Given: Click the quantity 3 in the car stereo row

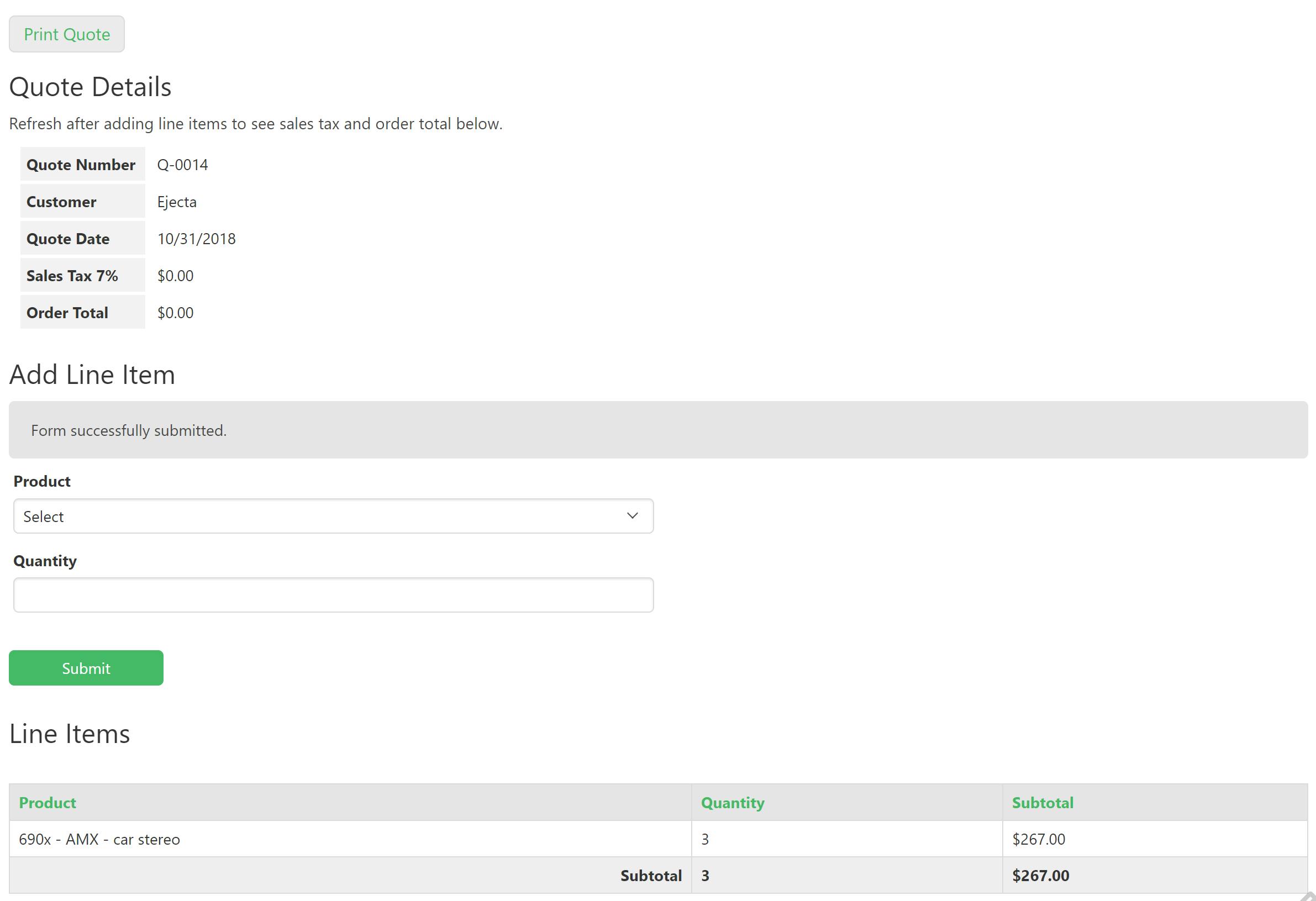Looking at the screenshot, I should point(705,839).
